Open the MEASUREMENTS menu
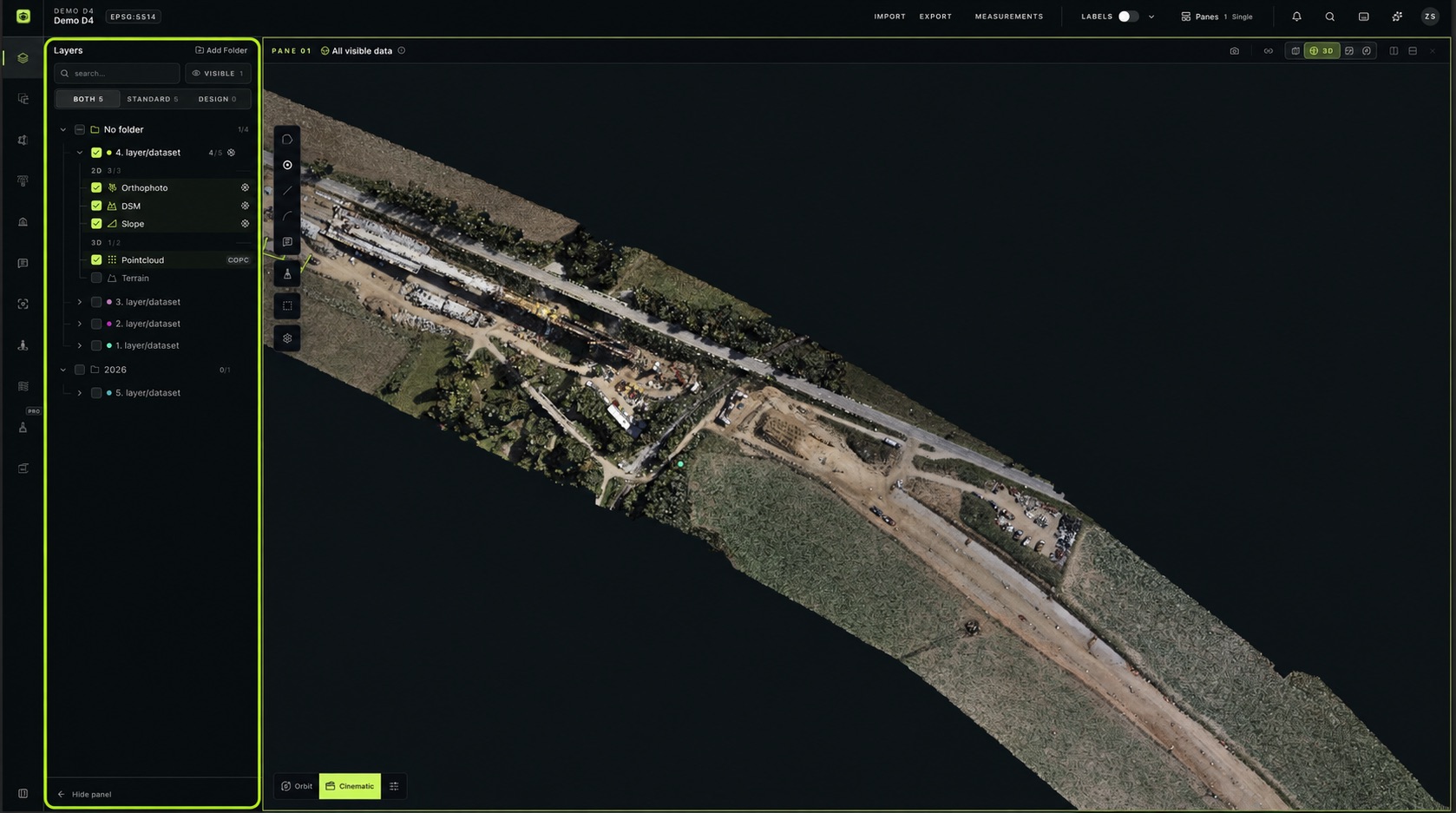The width and height of the screenshot is (1456, 813). pyautogui.click(x=1009, y=16)
